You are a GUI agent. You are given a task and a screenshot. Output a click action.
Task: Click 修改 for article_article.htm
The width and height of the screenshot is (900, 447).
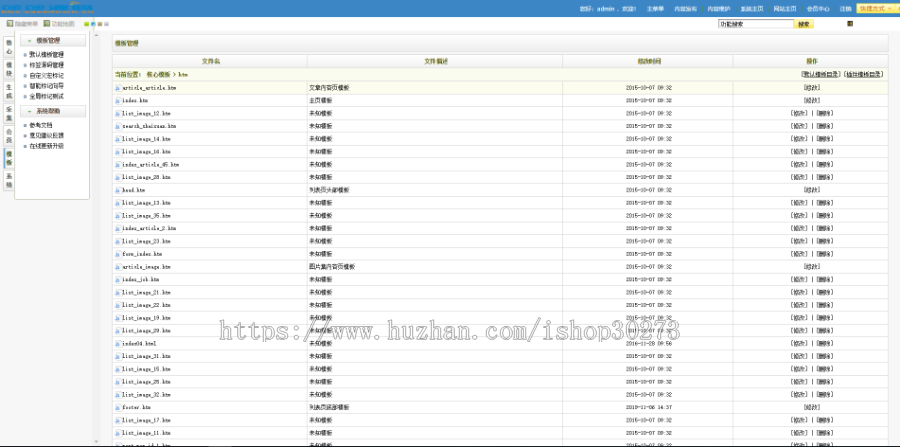coord(812,88)
